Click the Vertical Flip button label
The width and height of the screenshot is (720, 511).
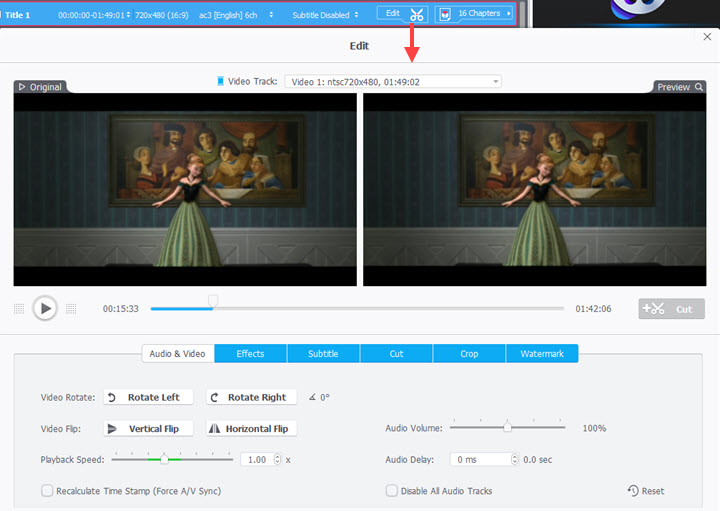154,429
